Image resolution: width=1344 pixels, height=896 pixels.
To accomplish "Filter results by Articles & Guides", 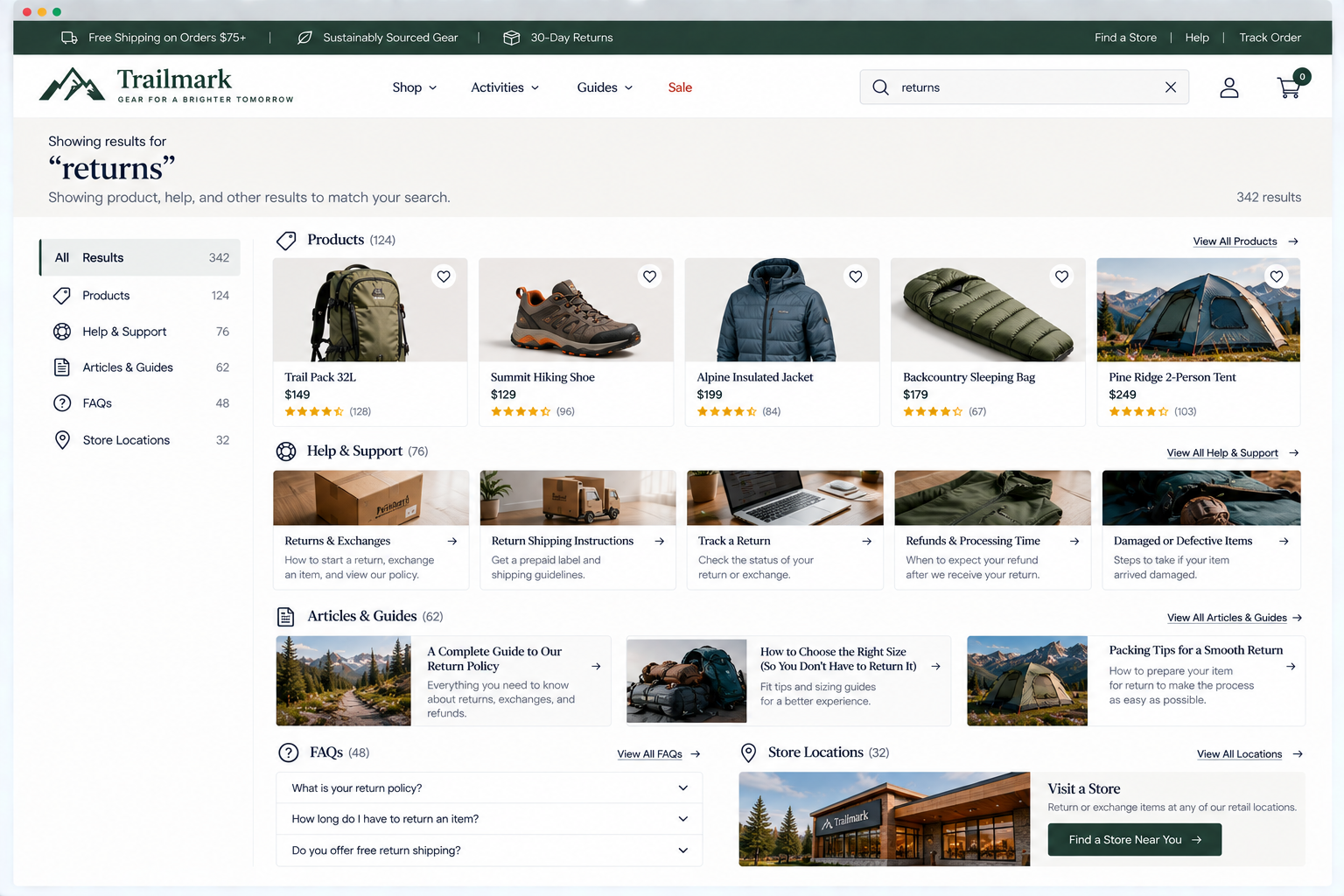I will click(140, 367).
